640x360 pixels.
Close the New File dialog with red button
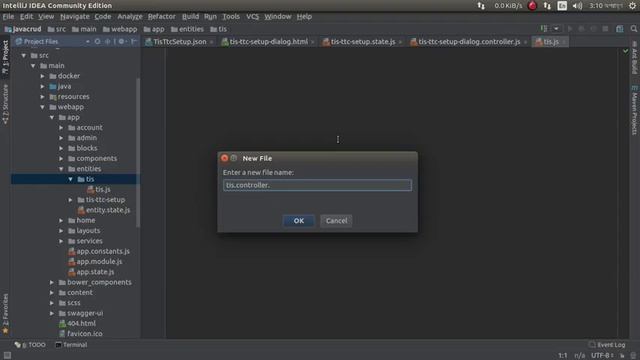point(224,158)
